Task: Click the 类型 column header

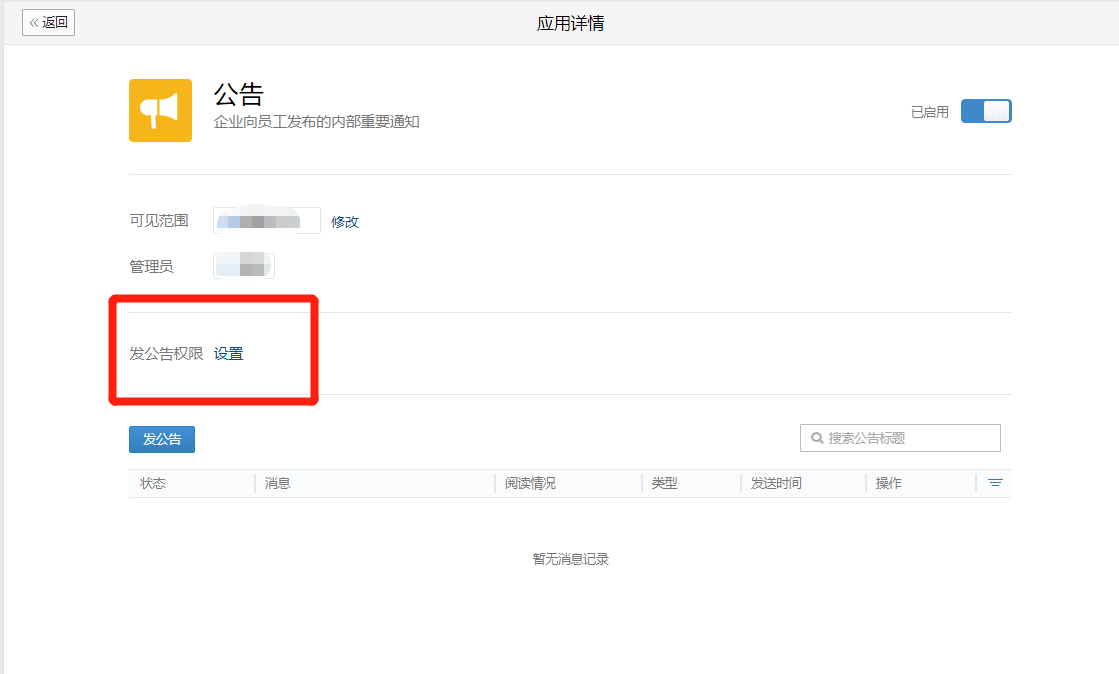Action: pyautogui.click(x=665, y=482)
